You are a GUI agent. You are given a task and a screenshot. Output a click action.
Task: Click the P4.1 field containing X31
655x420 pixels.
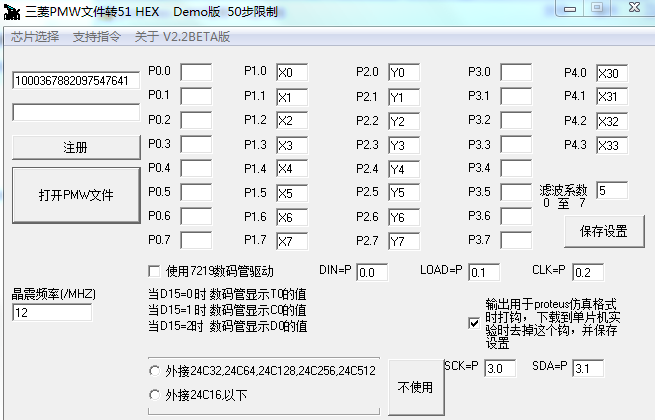point(612,97)
